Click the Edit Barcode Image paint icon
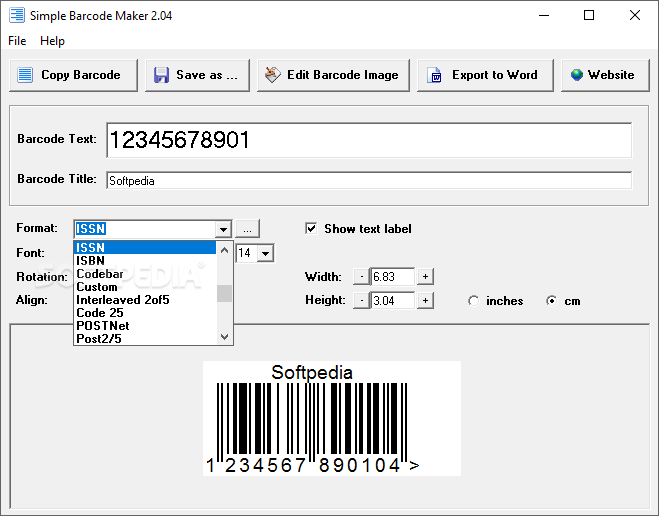Image resolution: width=659 pixels, height=516 pixels. (273, 75)
